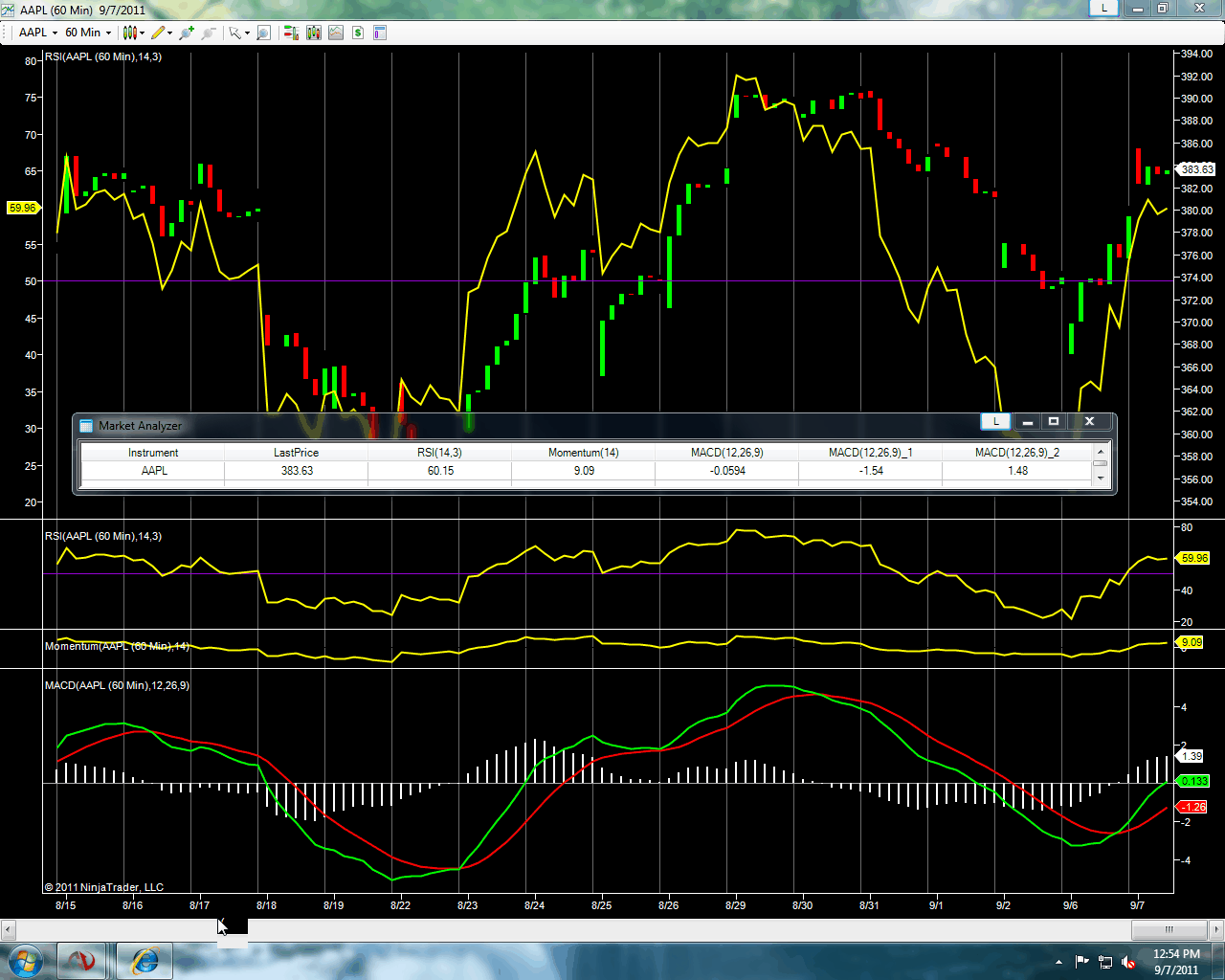
Task: Click the chart horizontal scrollbar thumb
Action: (x=1169, y=929)
